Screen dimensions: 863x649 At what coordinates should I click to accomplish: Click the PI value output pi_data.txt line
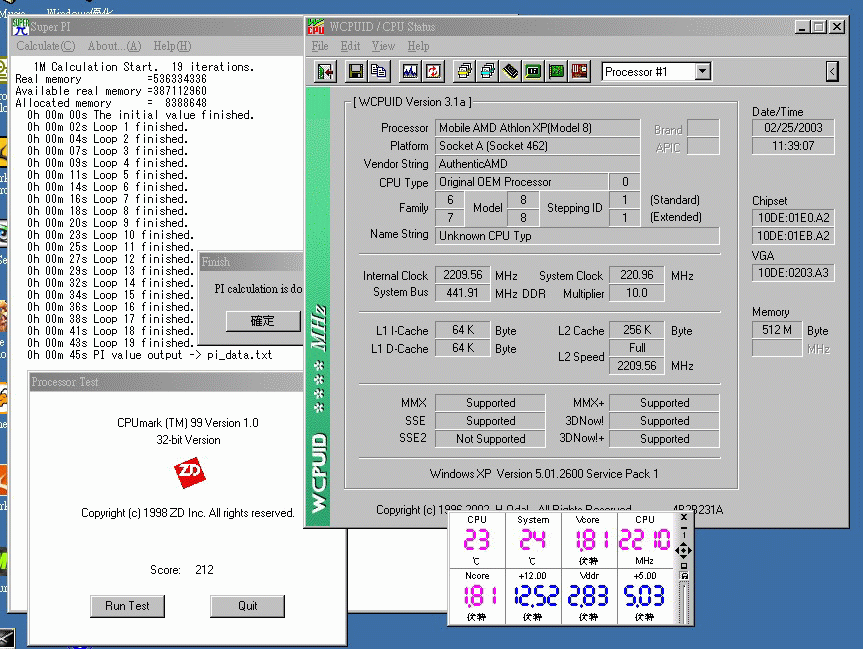pos(150,355)
